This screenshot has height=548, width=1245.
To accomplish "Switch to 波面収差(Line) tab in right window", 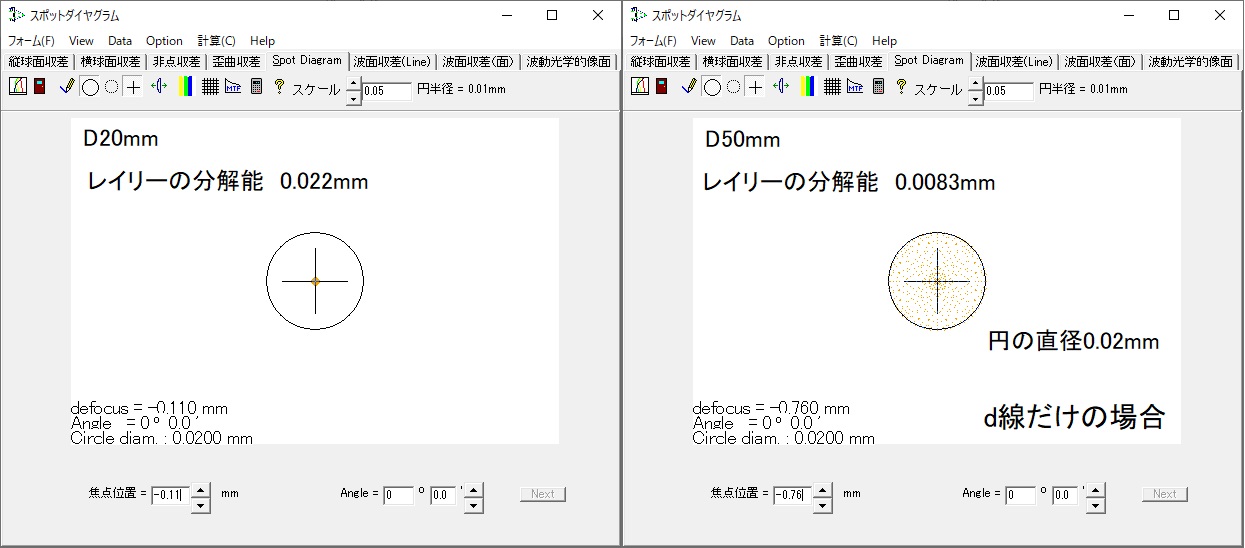I will pos(1014,61).
